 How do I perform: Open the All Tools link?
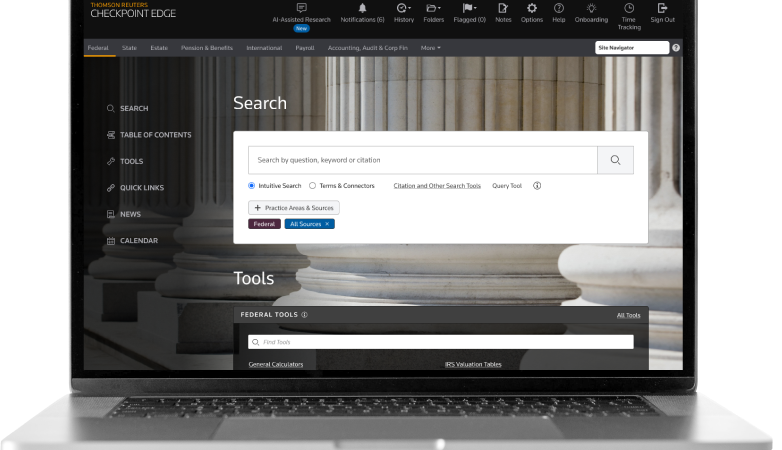click(x=628, y=315)
